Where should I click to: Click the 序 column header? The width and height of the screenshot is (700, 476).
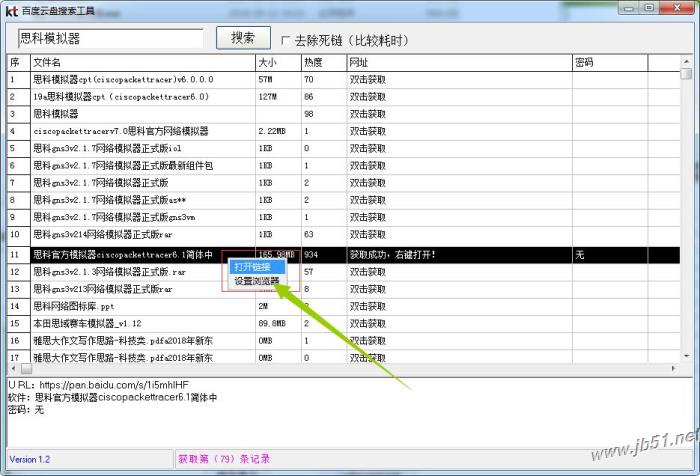[19, 63]
